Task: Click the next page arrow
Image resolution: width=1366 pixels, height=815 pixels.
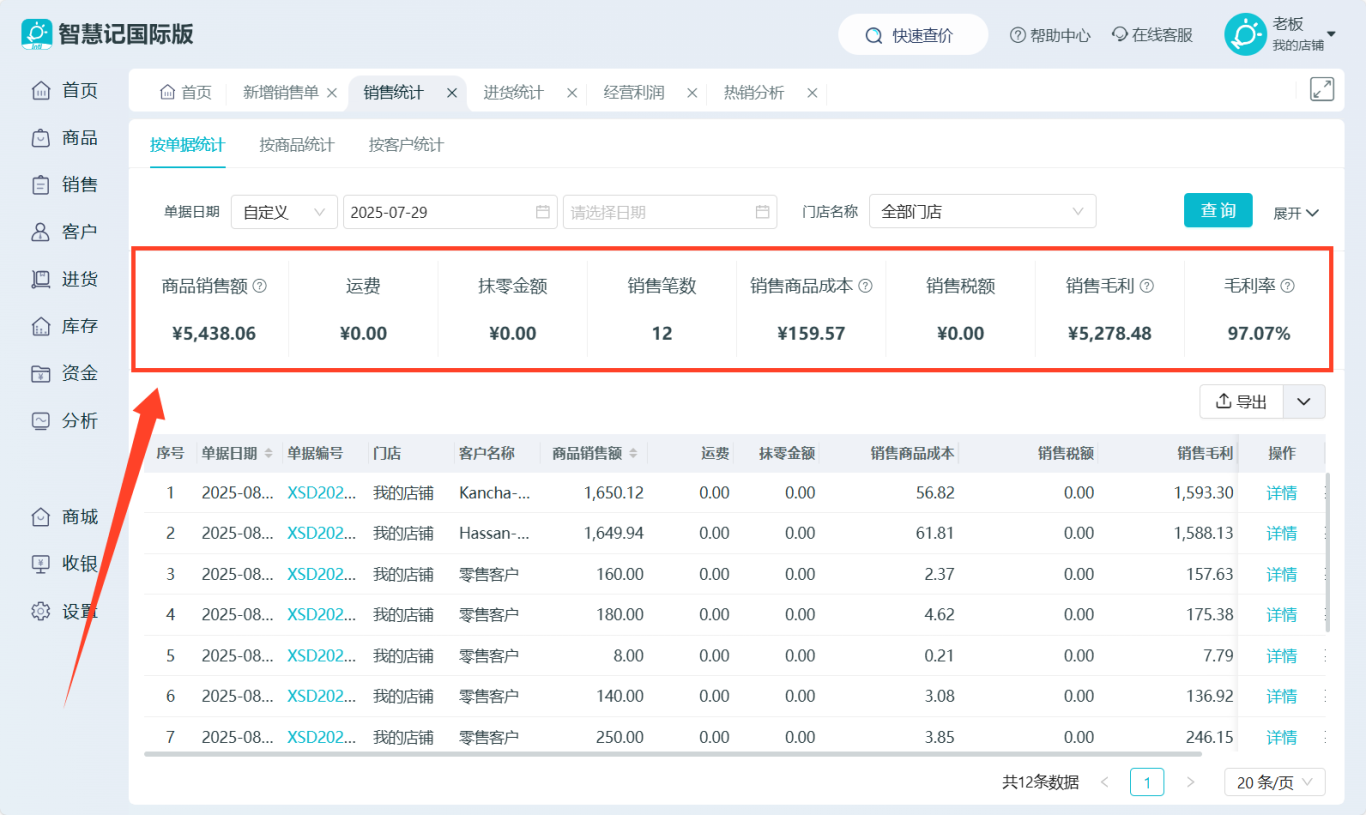Action: pyautogui.click(x=1190, y=782)
